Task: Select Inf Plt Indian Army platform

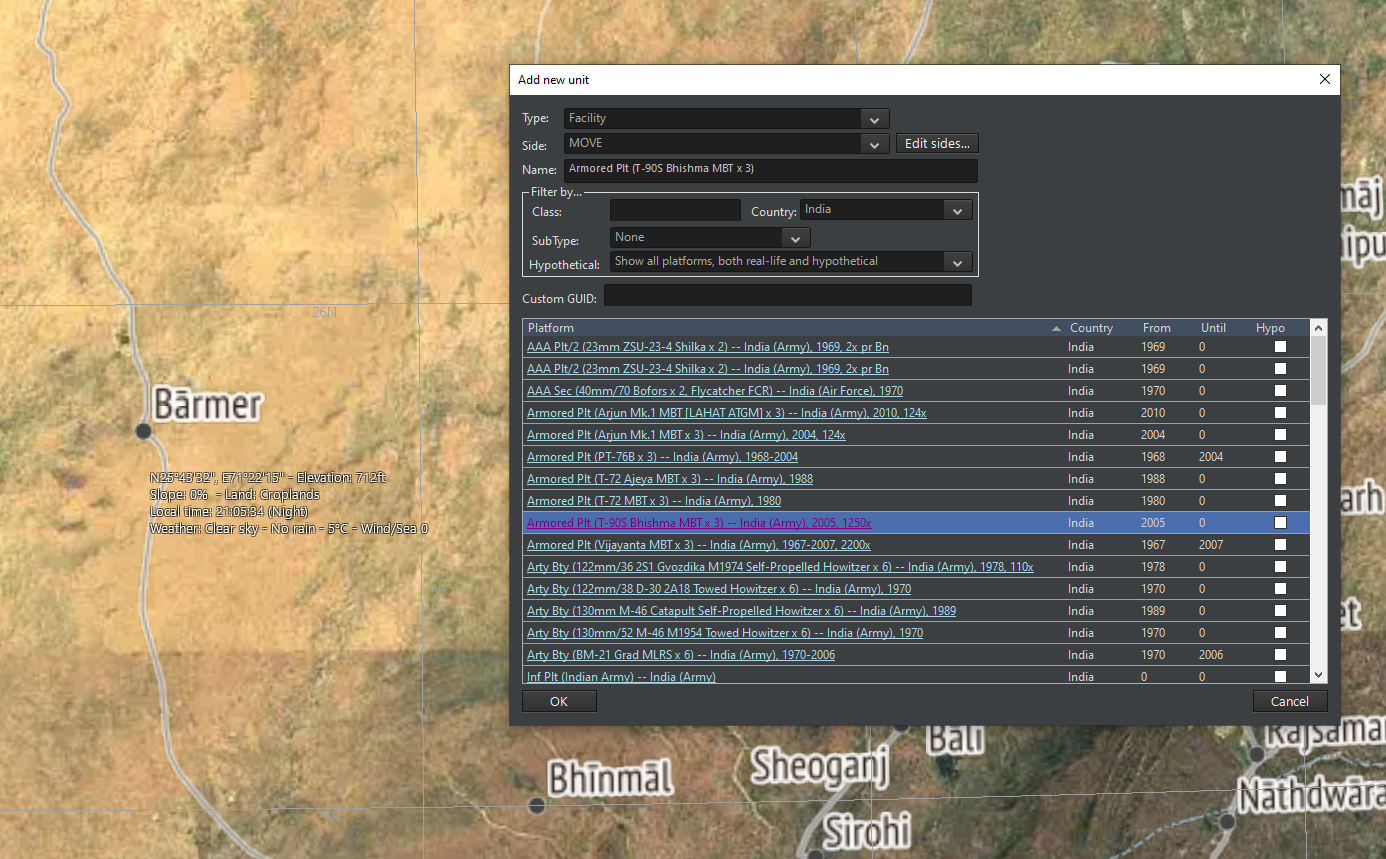Action: (x=621, y=677)
